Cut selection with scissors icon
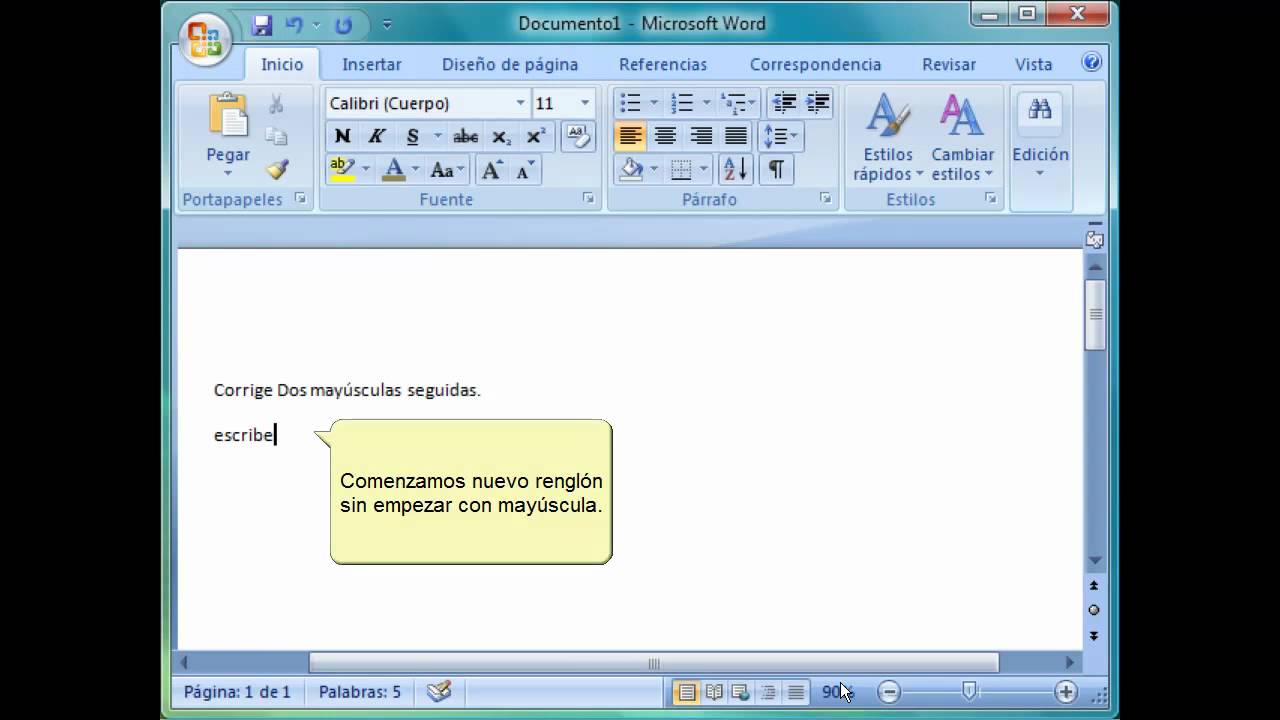 (276, 104)
